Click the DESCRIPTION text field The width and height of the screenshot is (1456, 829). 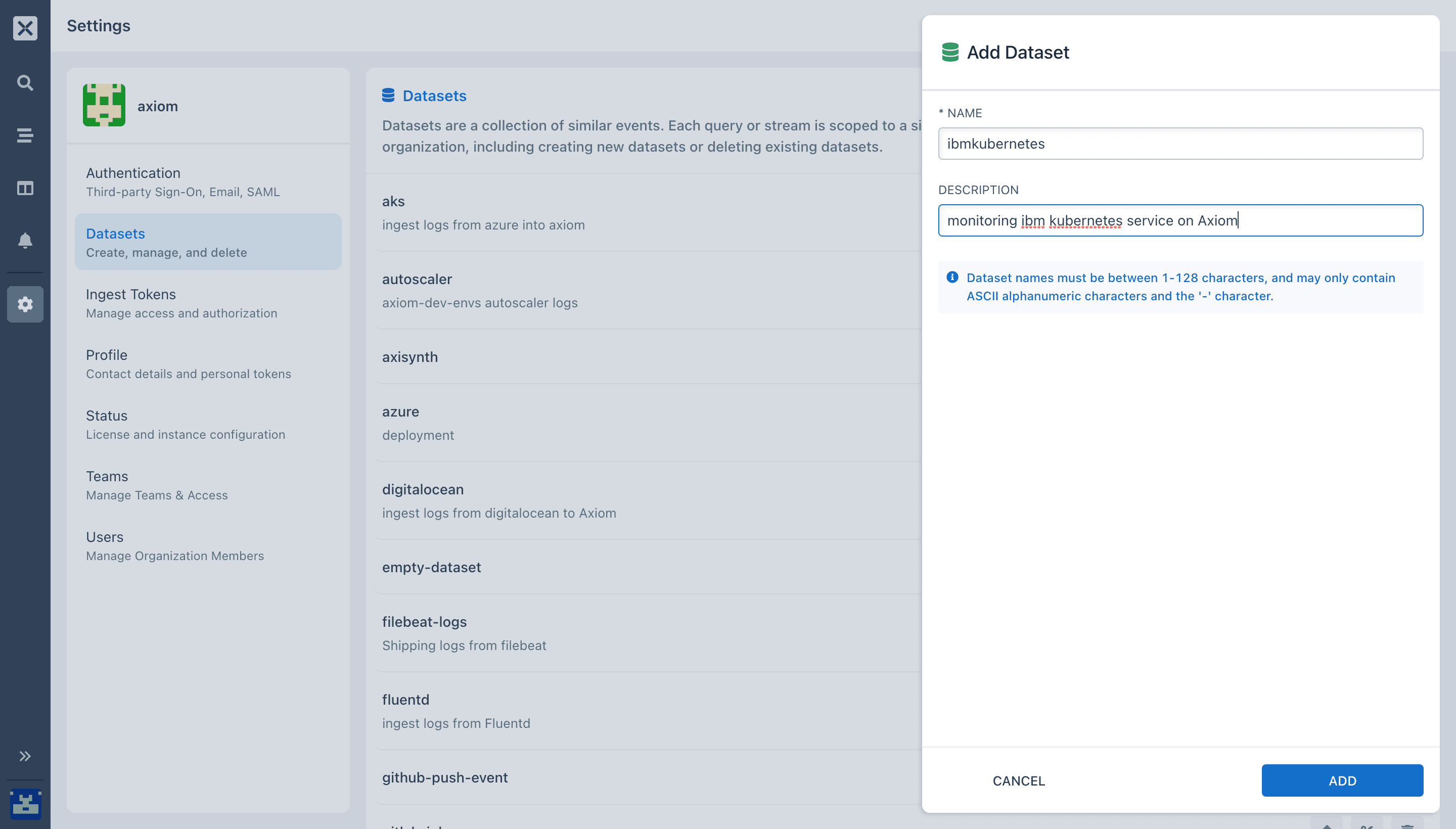click(x=1180, y=220)
